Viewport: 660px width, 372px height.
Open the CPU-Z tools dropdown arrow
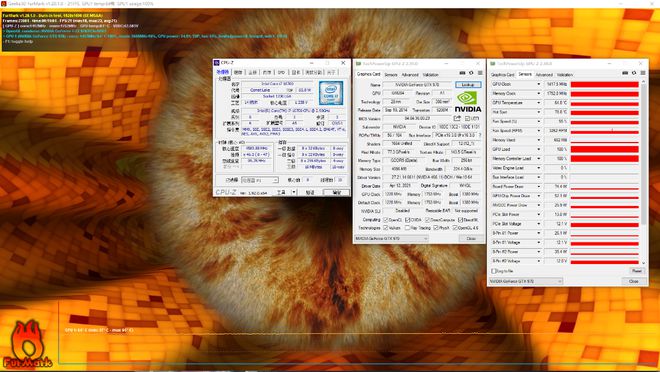click(294, 192)
